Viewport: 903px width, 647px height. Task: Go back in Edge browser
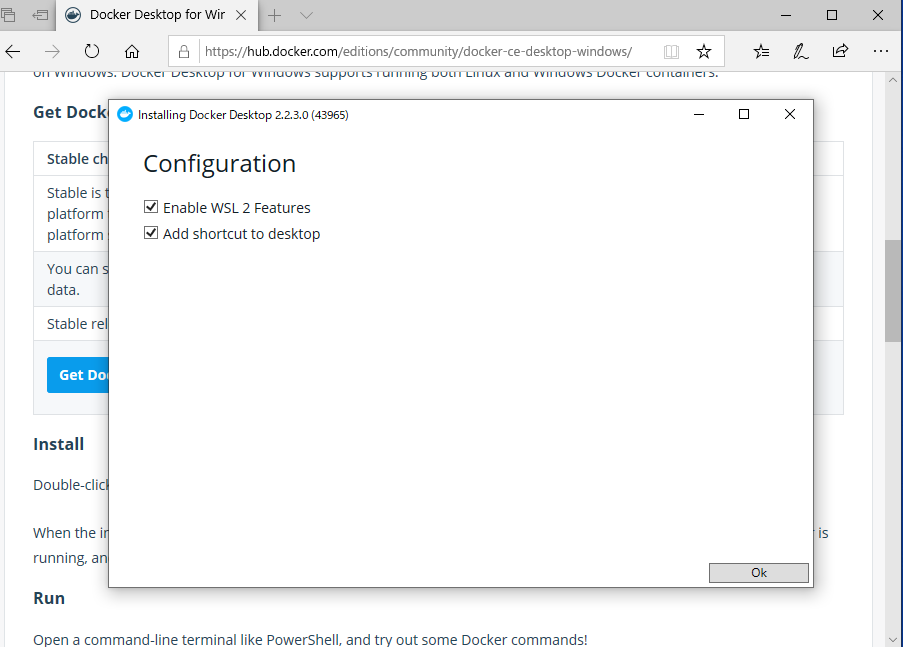13,51
